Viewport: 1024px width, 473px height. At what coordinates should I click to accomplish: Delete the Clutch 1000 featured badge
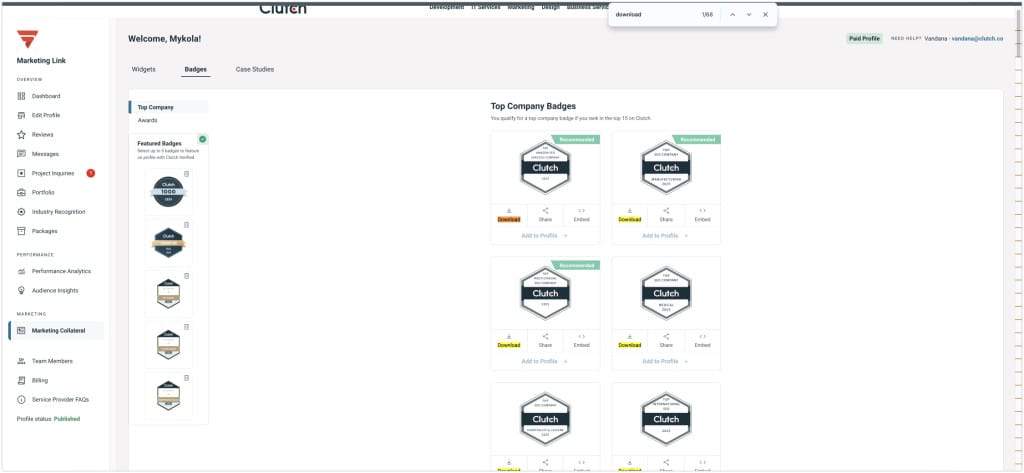pos(186,174)
